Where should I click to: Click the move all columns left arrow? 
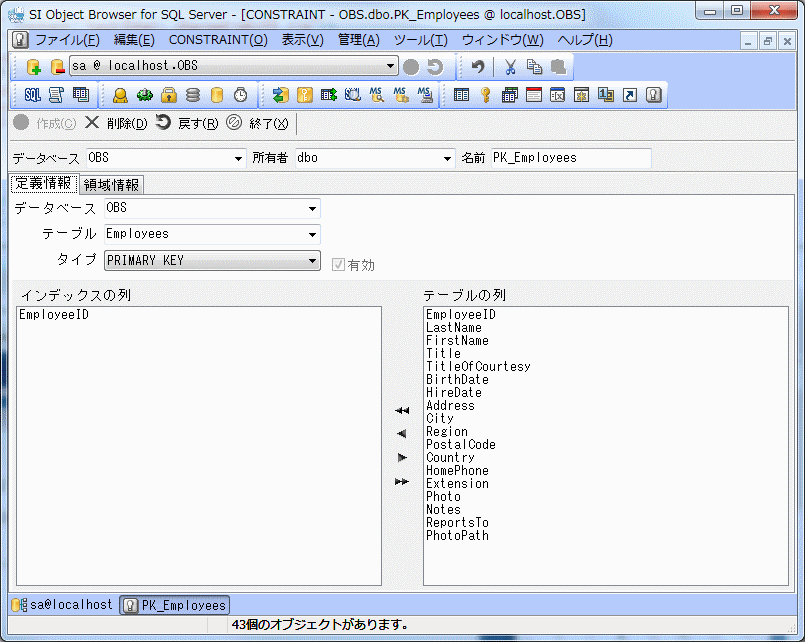click(402, 410)
